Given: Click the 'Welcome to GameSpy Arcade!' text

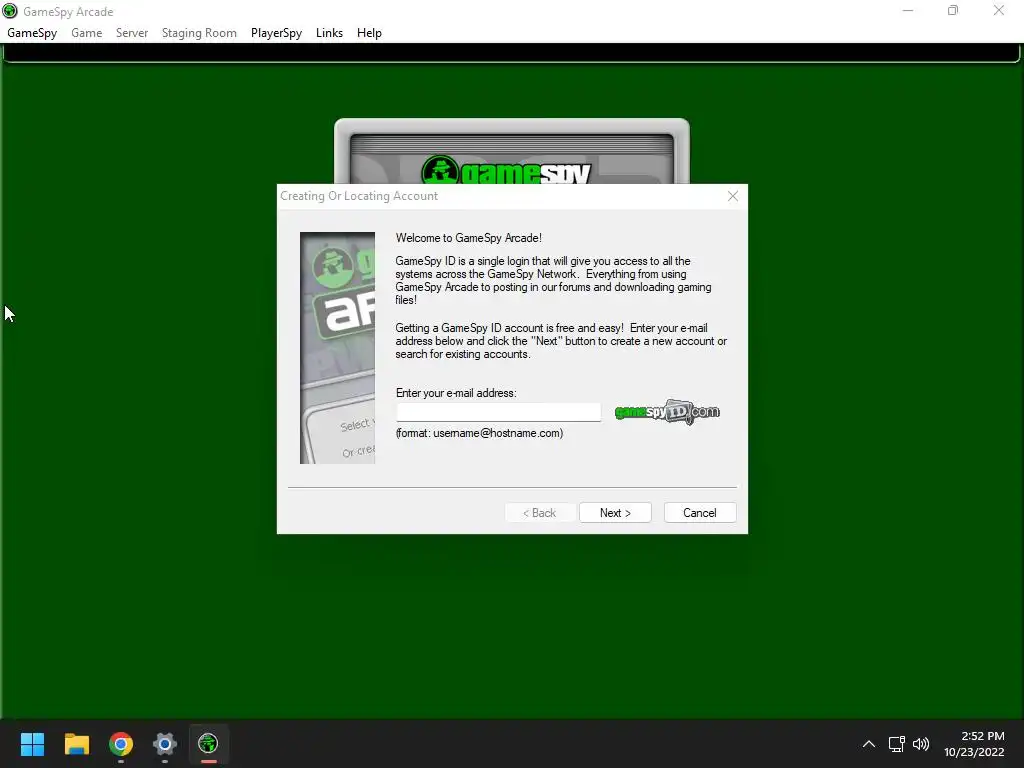Looking at the screenshot, I should point(468,238).
